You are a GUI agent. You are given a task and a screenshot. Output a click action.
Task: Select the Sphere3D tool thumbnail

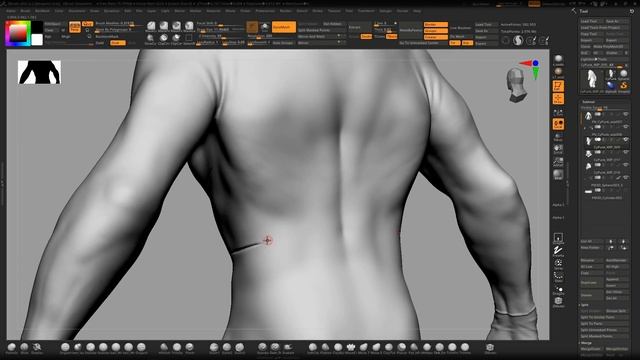[623, 74]
